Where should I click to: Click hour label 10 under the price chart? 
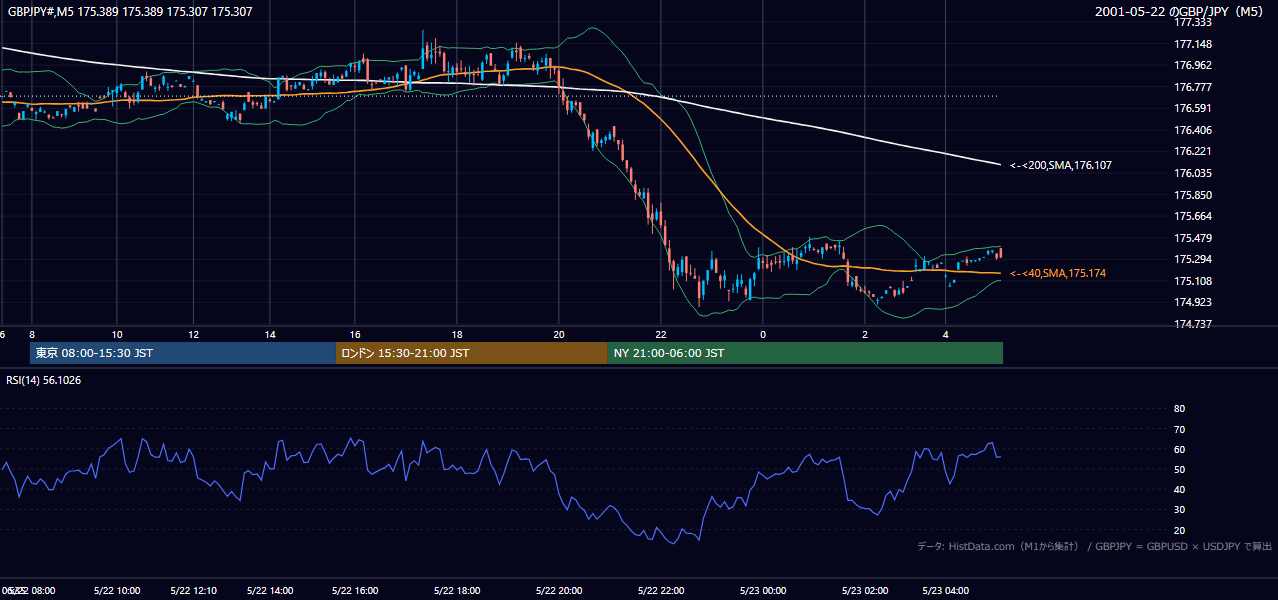point(117,335)
